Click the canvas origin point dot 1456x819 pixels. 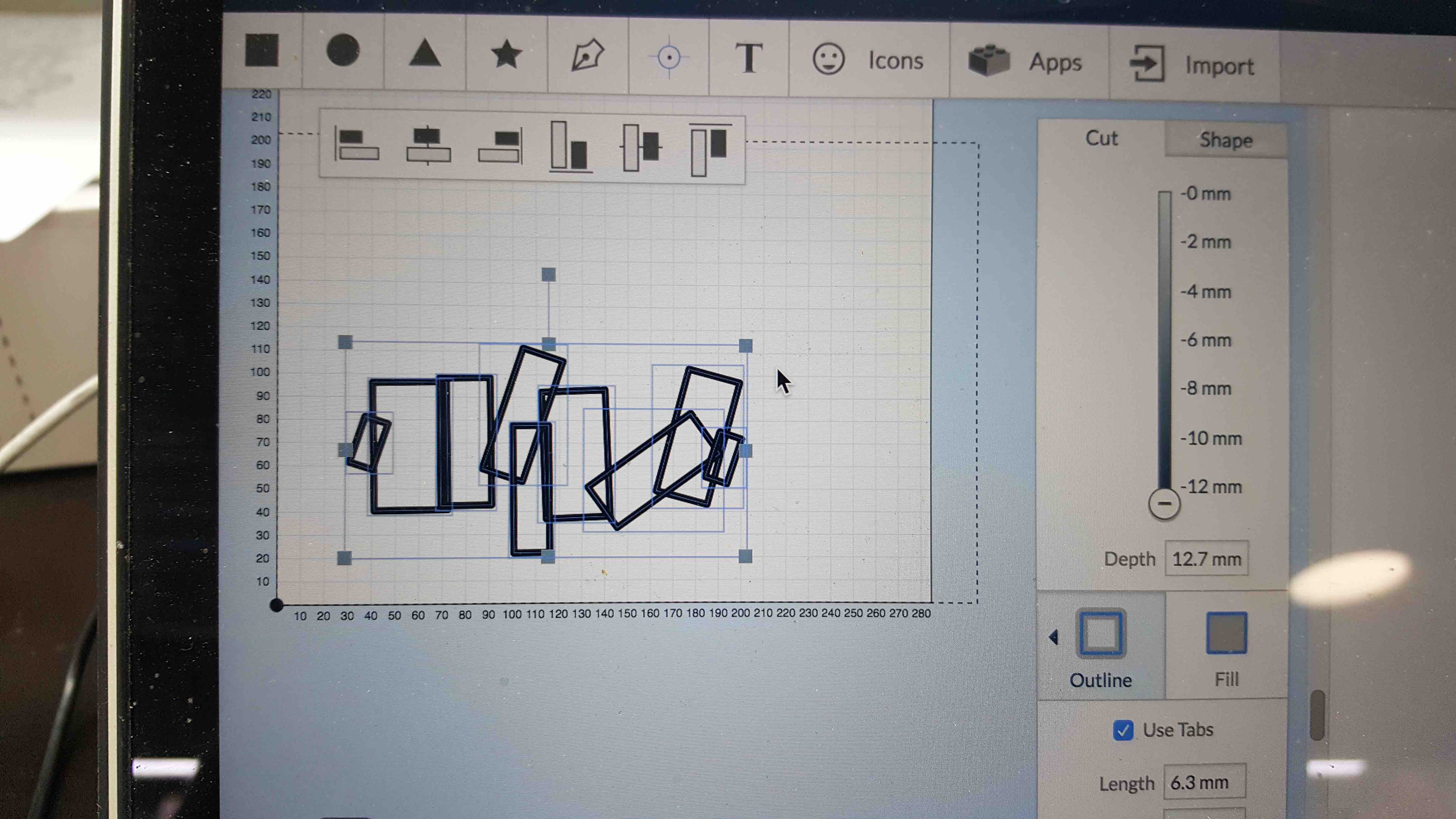(x=276, y=605)
